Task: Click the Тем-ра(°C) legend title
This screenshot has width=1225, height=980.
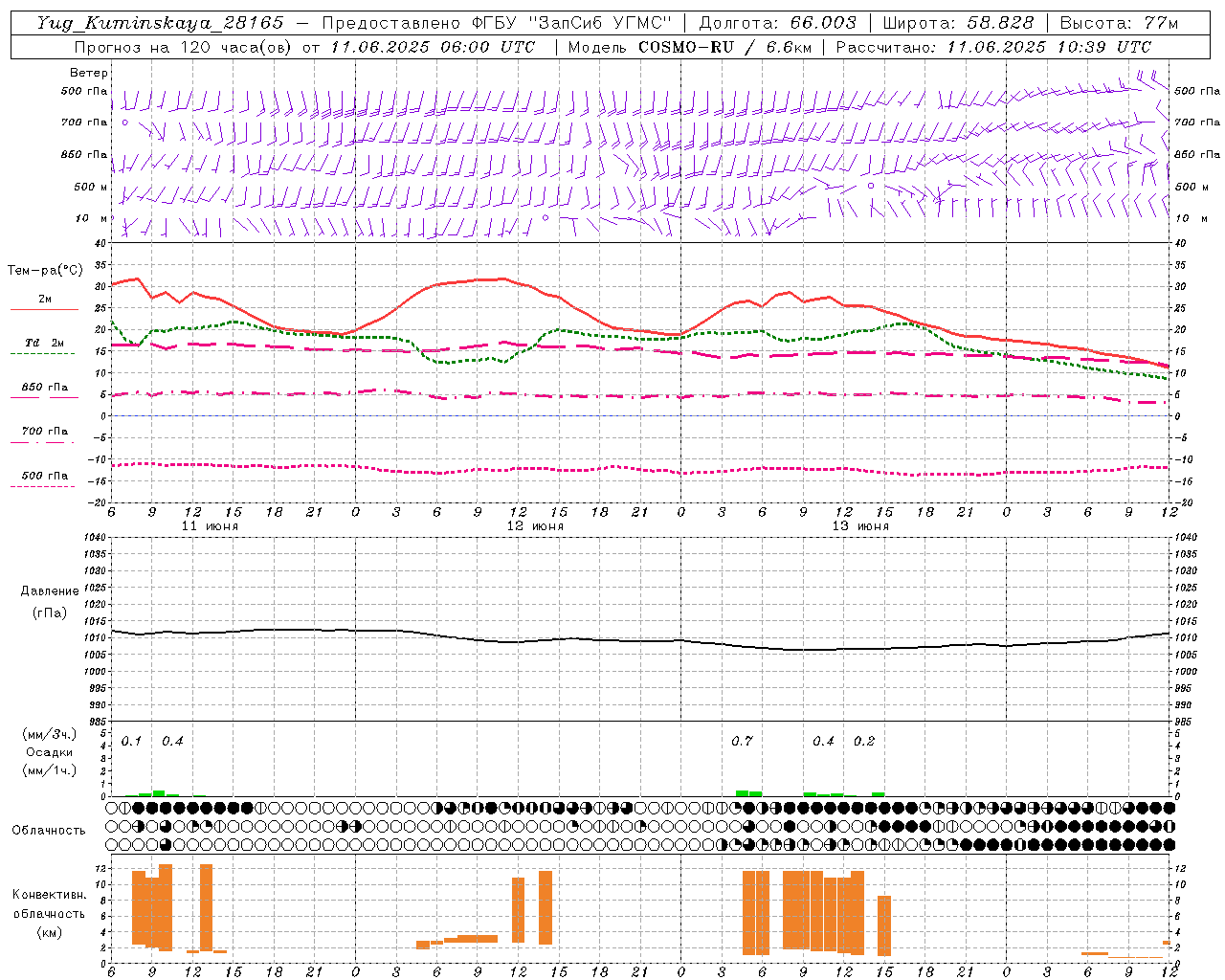Action: 45,271
